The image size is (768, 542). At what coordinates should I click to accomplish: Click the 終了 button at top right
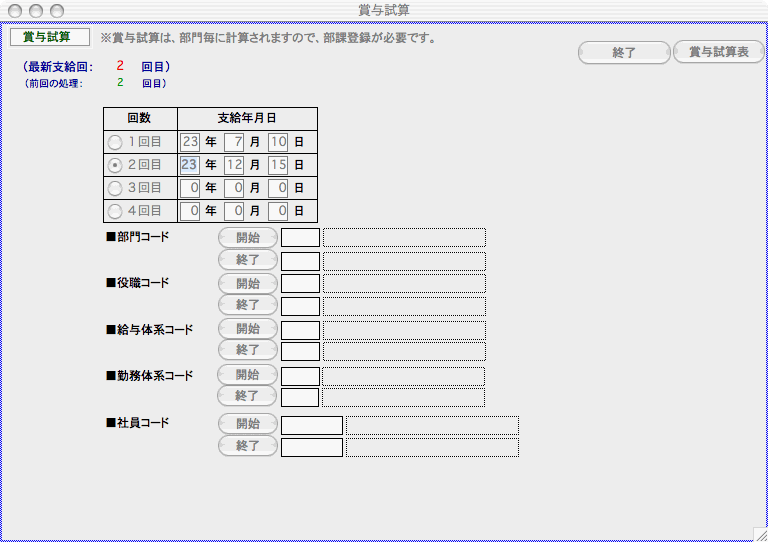[624, 53]
